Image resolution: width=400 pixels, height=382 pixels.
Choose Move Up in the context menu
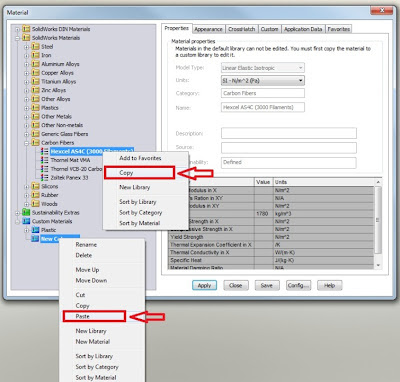[87, 269]
